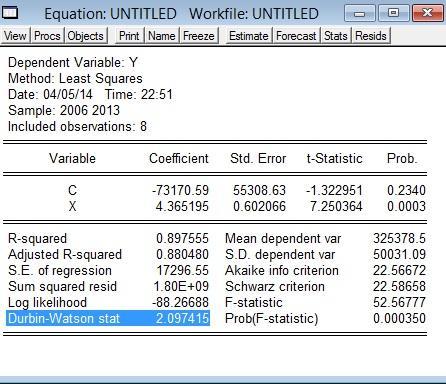
Task: Click the Print button
Action: point(129,36)
